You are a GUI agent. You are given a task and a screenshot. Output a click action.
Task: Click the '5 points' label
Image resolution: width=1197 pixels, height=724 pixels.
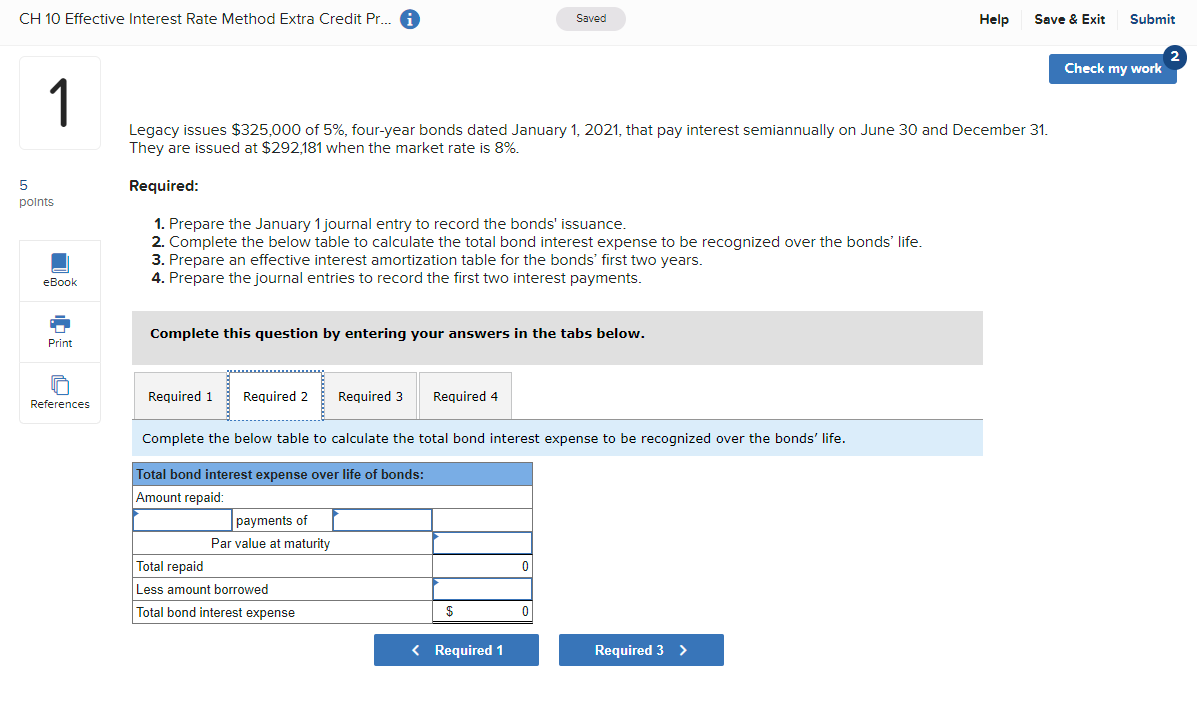pyautogui.click(x=37, y=193)
